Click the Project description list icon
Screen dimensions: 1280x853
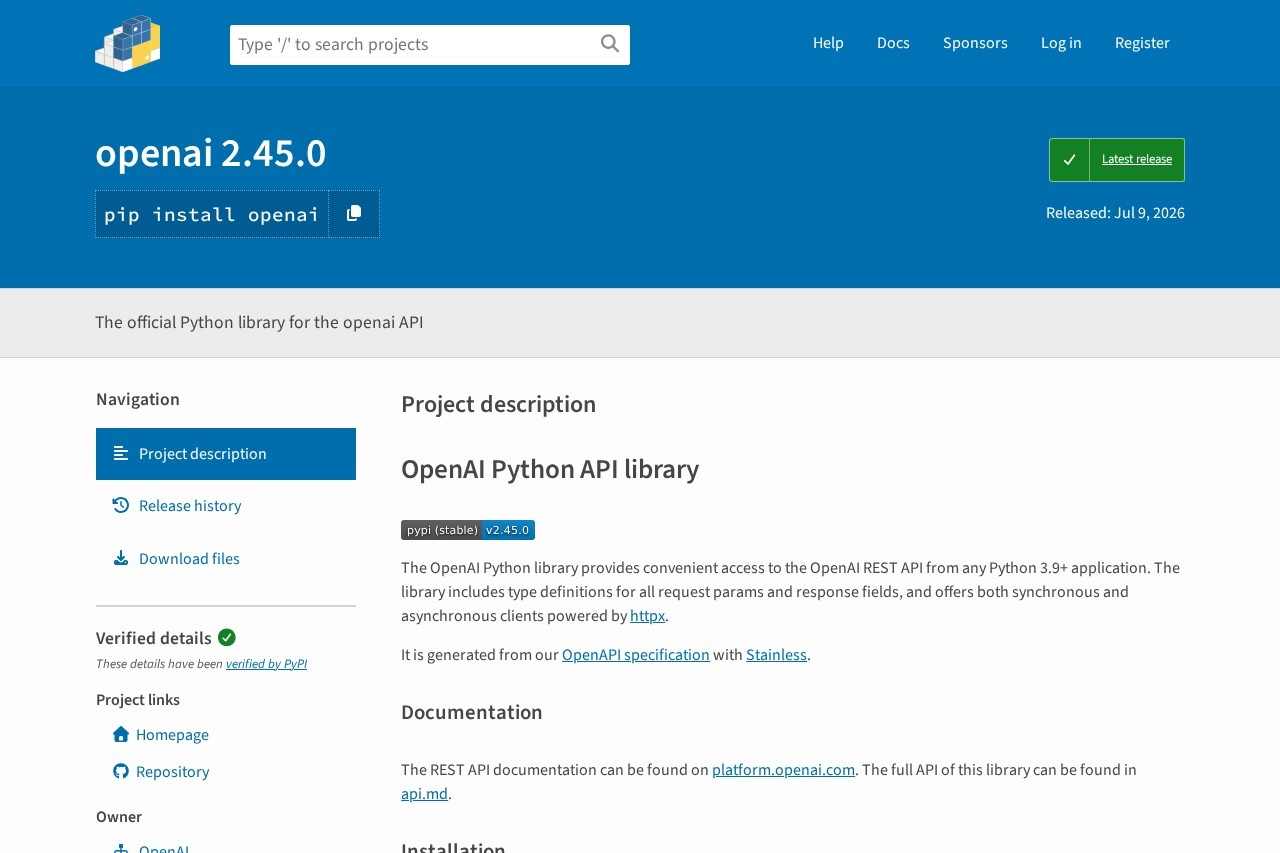coord(121,454)
